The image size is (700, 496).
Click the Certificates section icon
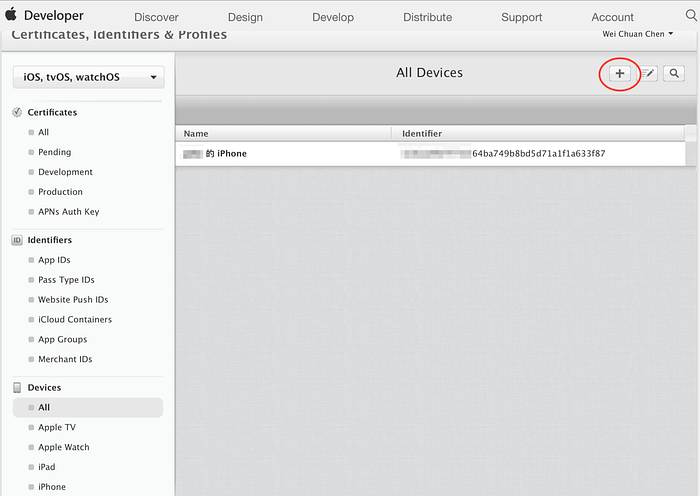pos(17,113)
